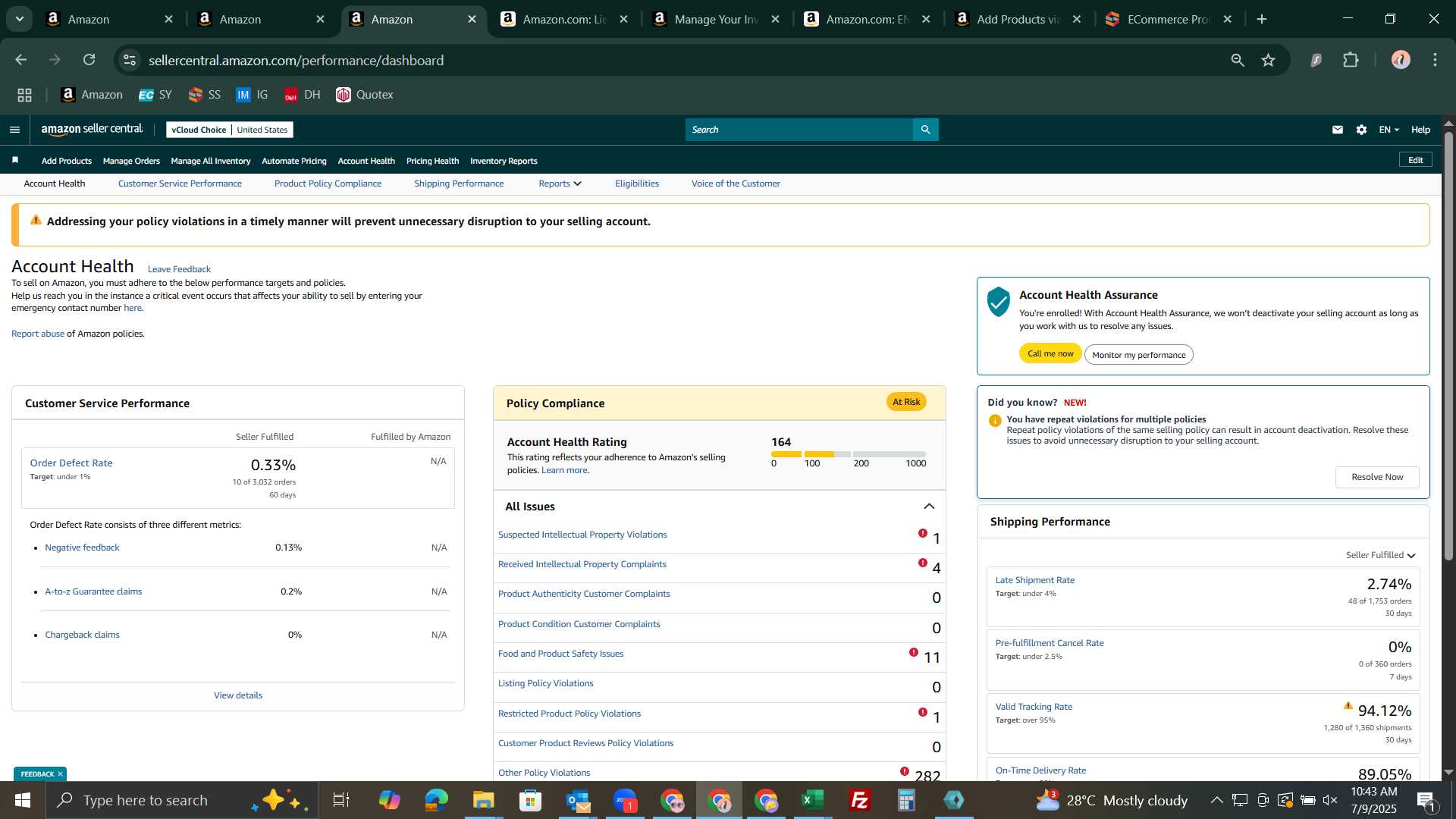Click the Edit button in the top menu bar
The height and width of the screenshot is (819, 1456).
click(x=1415, y=160)
